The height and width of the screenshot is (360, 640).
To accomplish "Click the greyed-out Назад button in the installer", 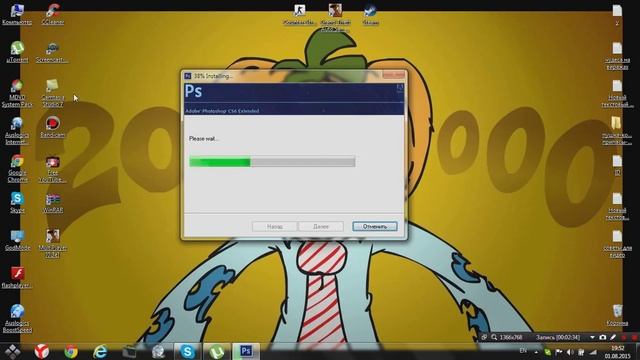I will (274, 226).
